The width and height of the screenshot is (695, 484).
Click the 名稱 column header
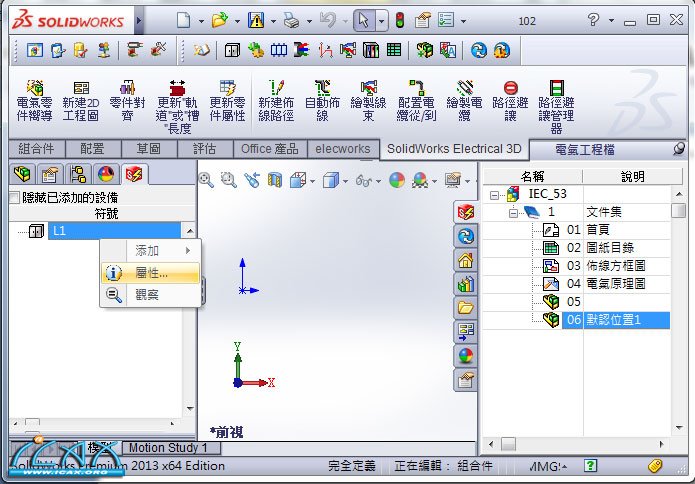pyautogui.click(x=533, y=177)
